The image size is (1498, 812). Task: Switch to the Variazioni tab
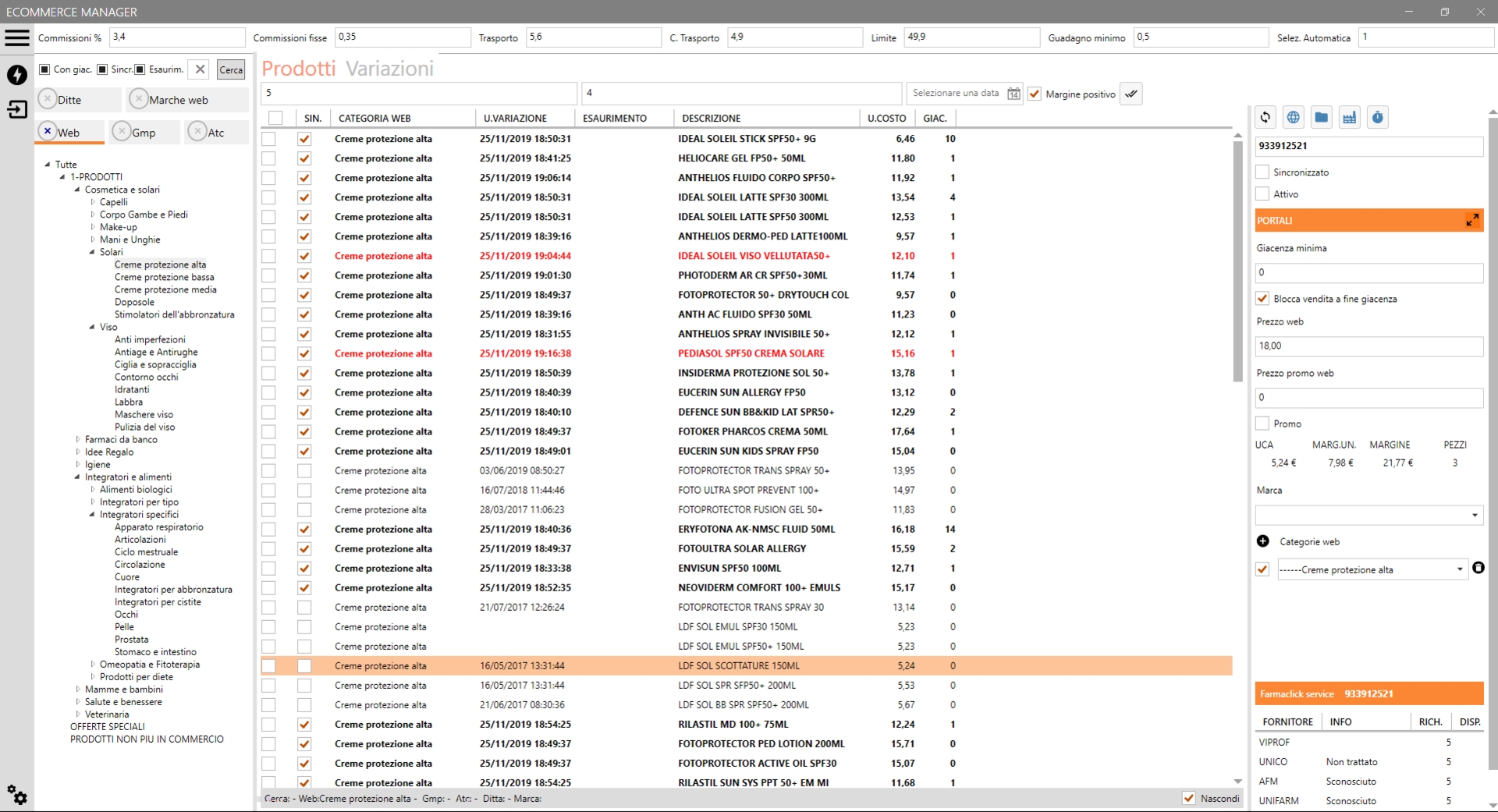click(389, 69)
